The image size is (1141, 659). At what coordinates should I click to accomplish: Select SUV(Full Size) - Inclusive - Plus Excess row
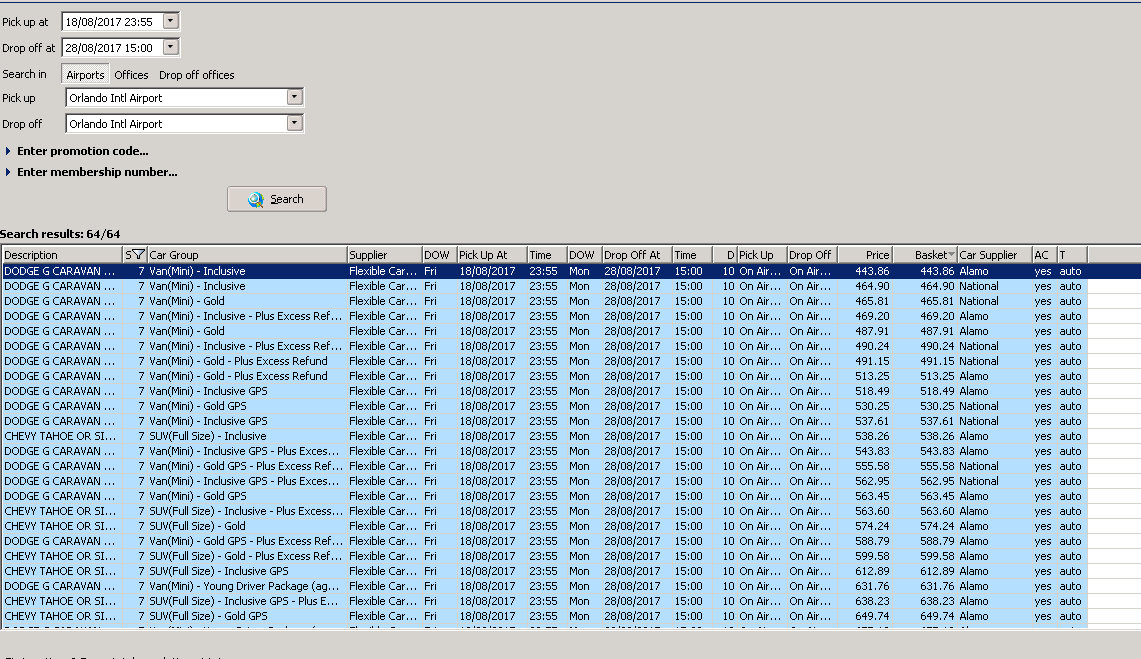click(544, 511)
